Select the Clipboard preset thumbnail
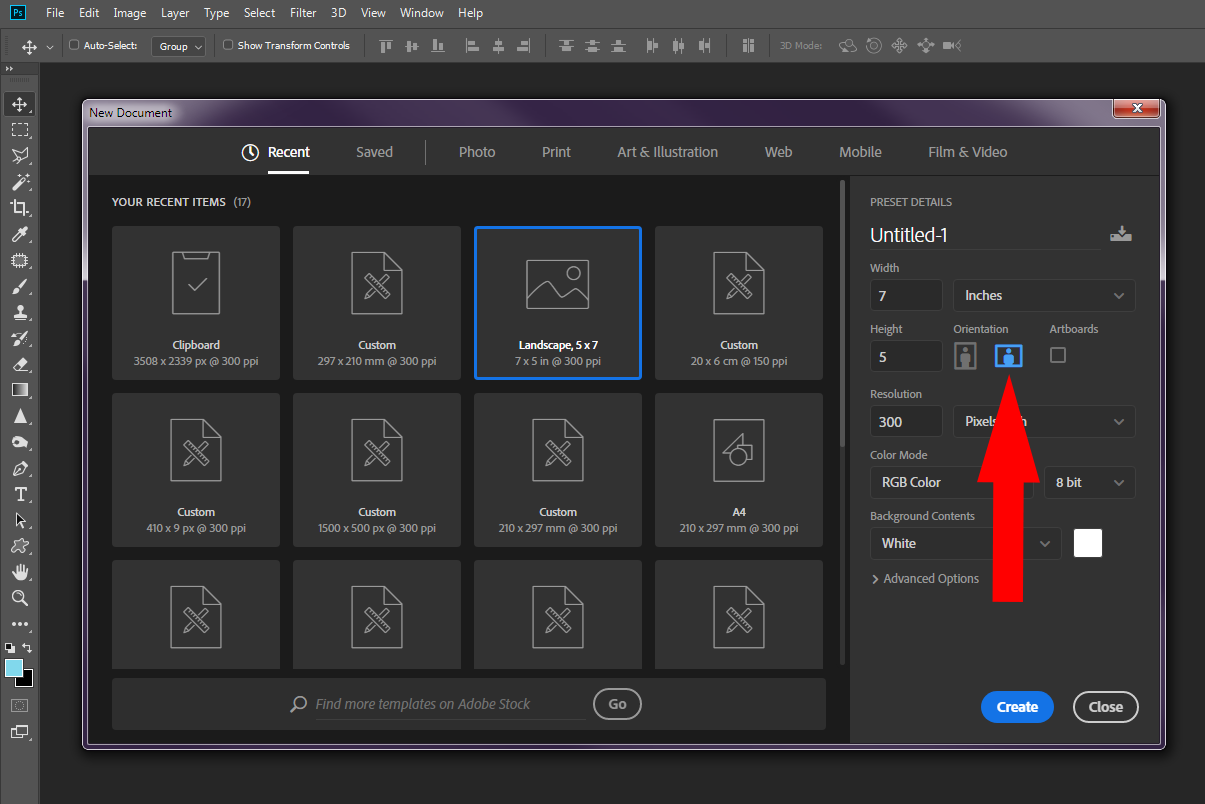Viewport: 1205px width, 804px height. tap(196, 303)
